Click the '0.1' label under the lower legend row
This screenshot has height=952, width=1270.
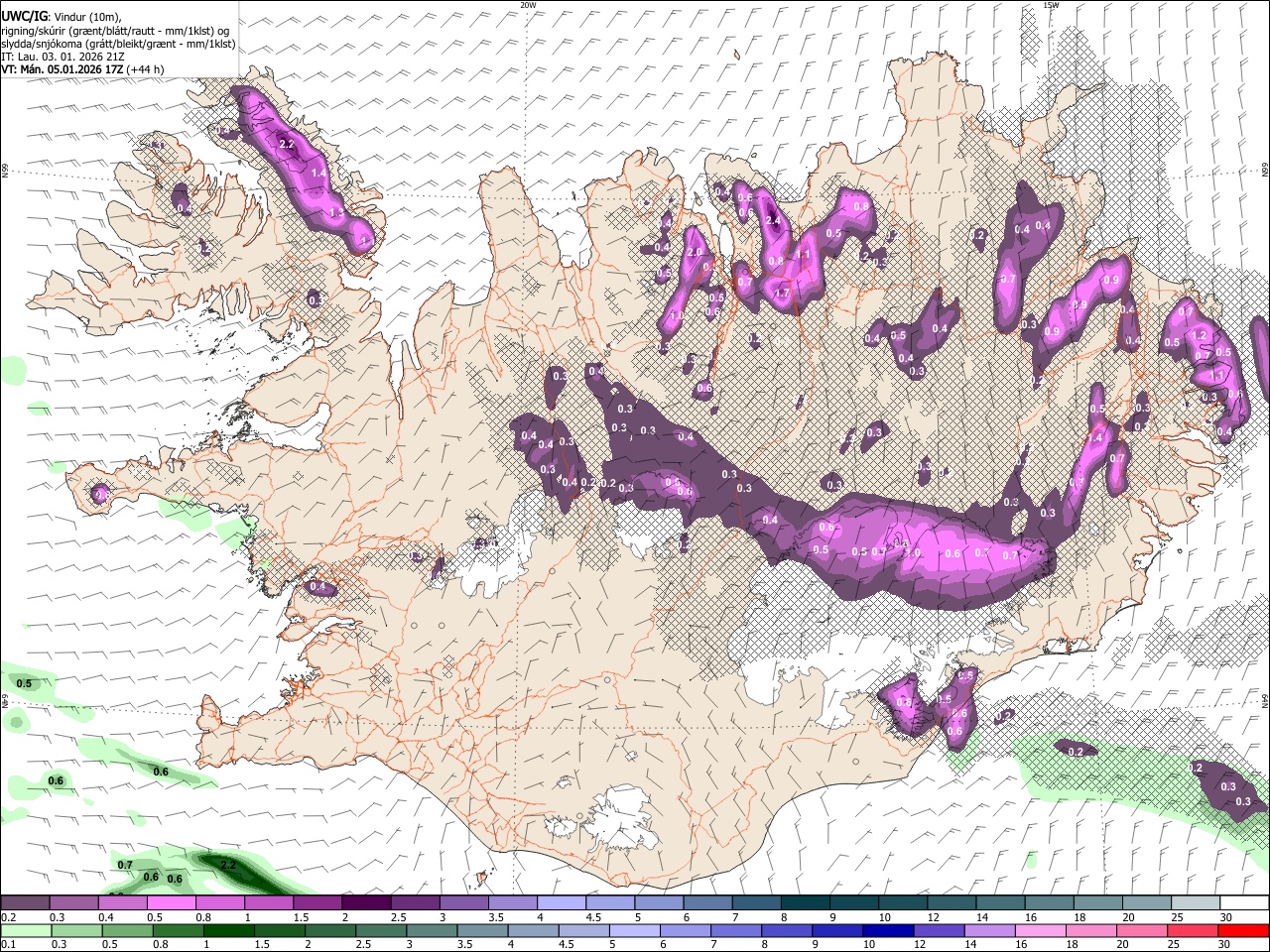point(9,944)
